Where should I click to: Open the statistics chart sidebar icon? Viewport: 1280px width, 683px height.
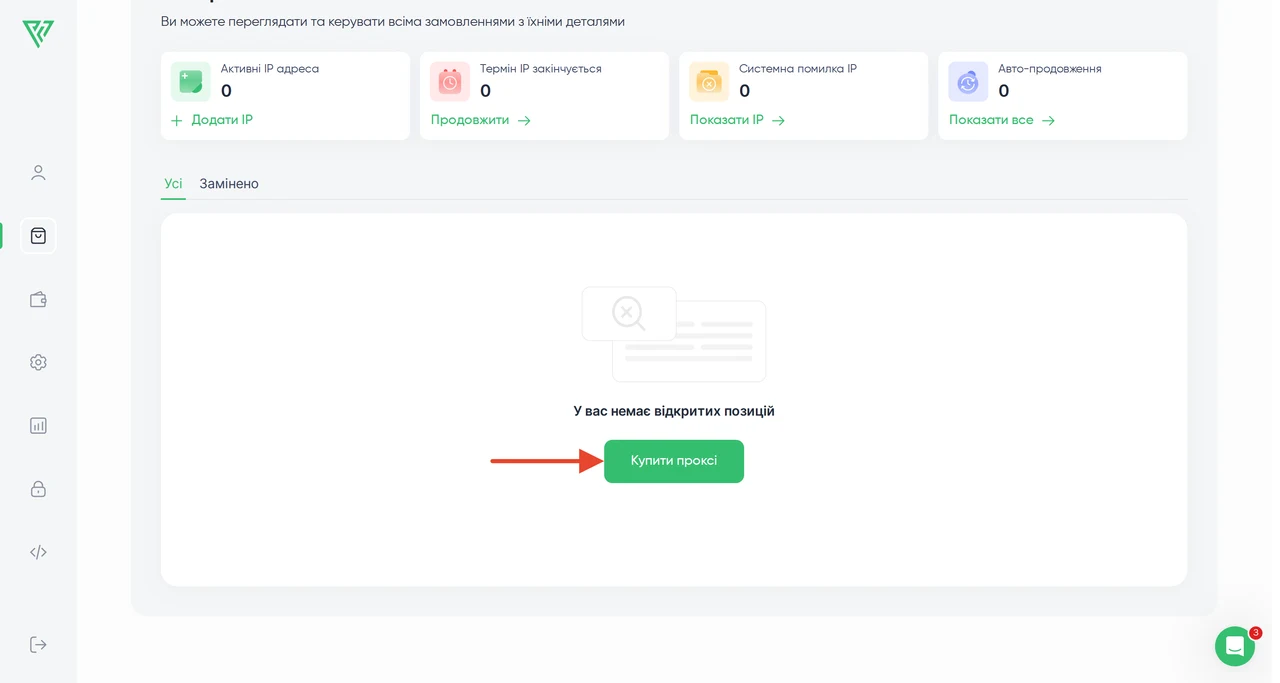click(38, 425)
